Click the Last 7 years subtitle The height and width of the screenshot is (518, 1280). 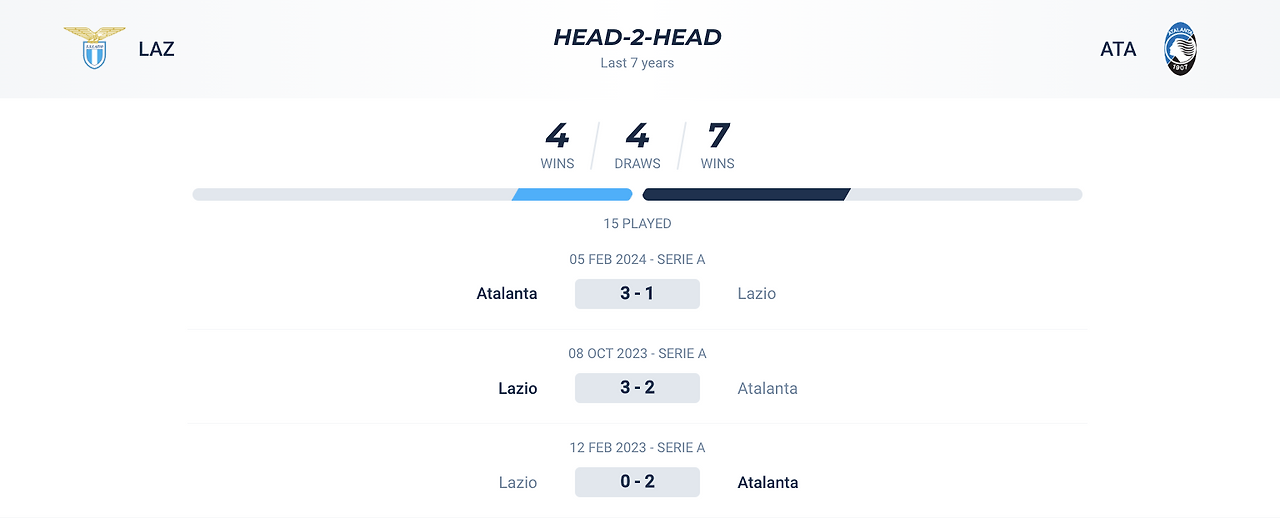click(x=637, y=63)
